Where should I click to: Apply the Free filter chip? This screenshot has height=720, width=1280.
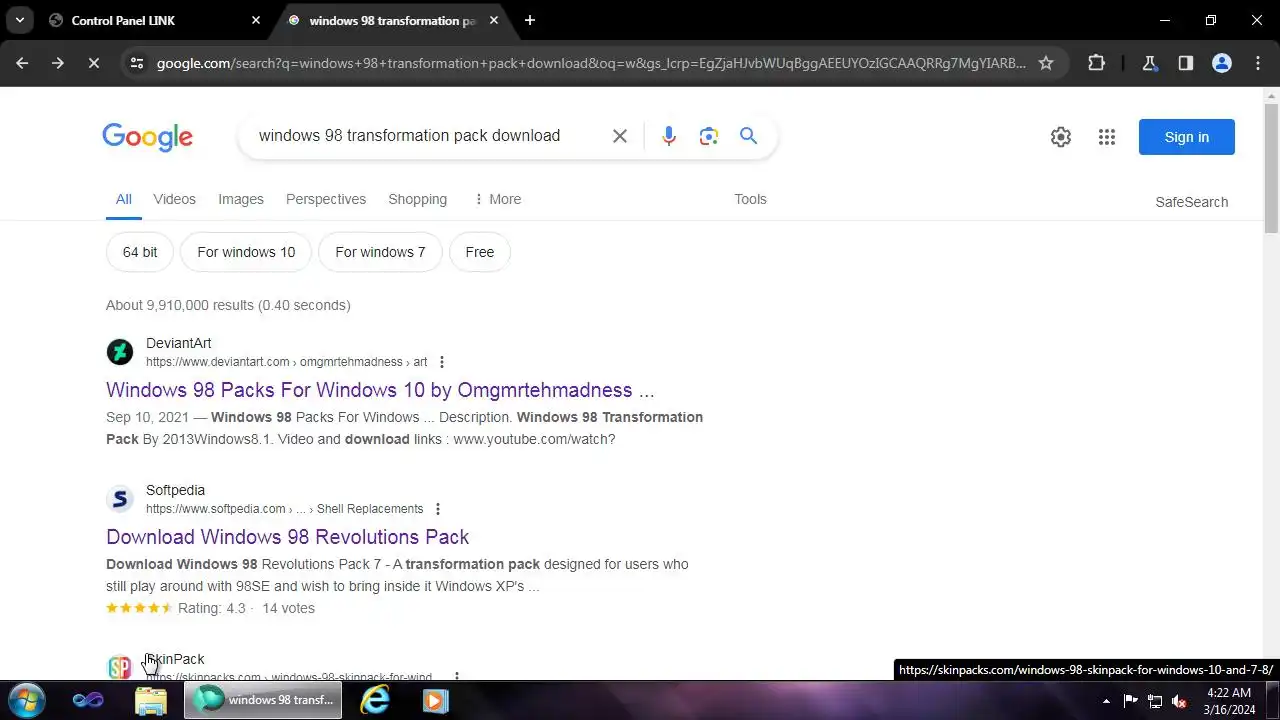480,252
